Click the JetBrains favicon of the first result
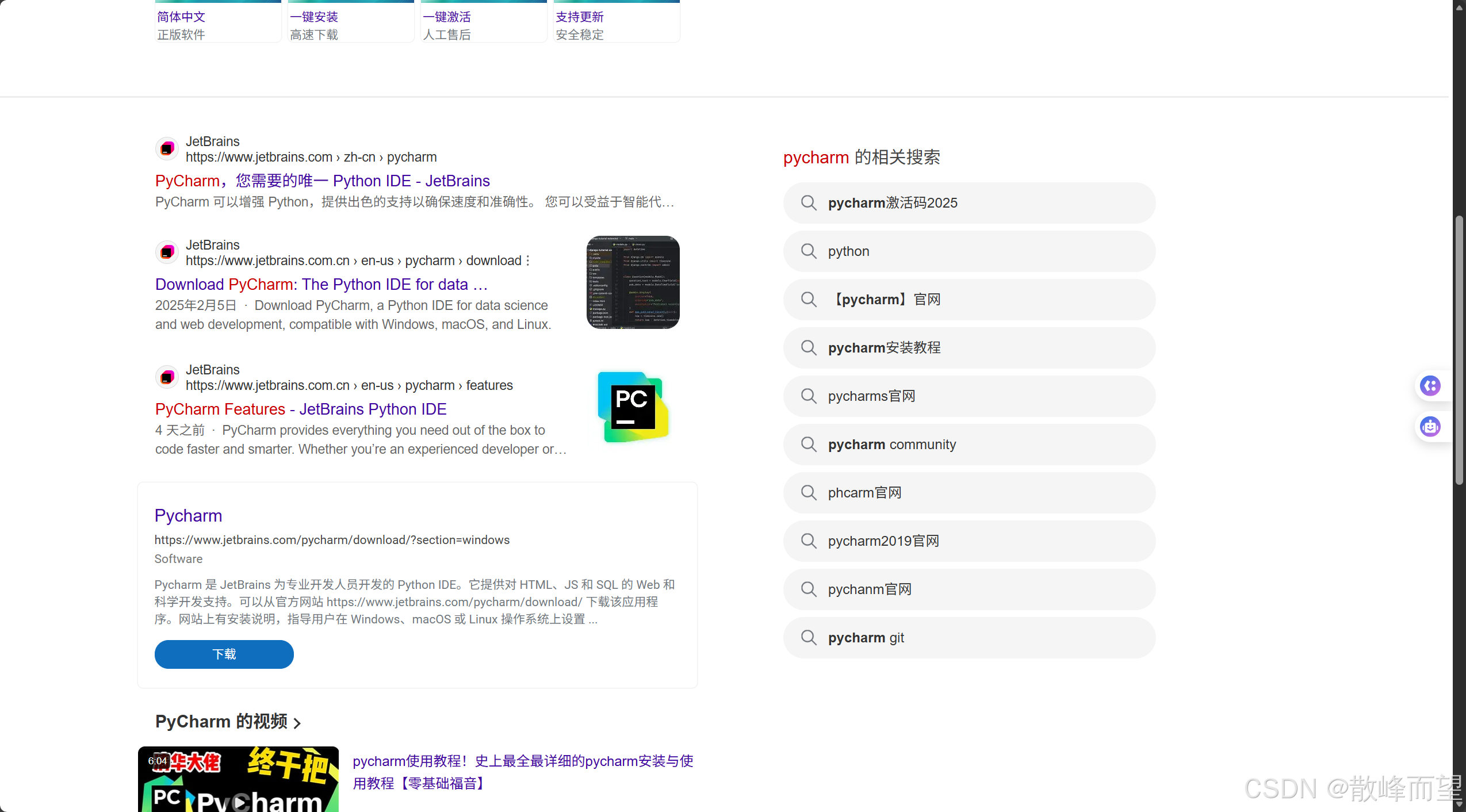This screenshot has height=812, width=1466. pos(167,149)
